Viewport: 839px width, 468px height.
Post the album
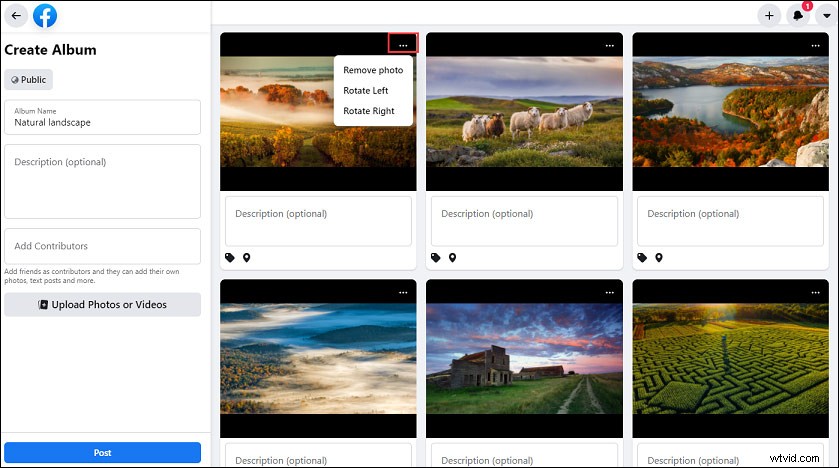(102, 452)
